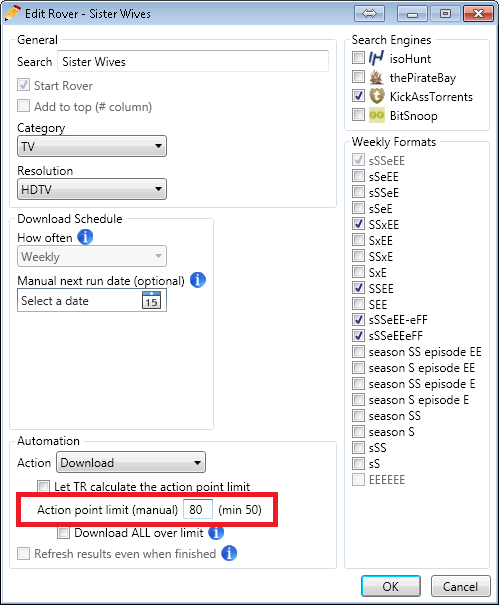Open the Resolution dropdown showing HDTV
The height and width of the screenshot is (605, 499).
pyautogui.click(x=92, y=189)
